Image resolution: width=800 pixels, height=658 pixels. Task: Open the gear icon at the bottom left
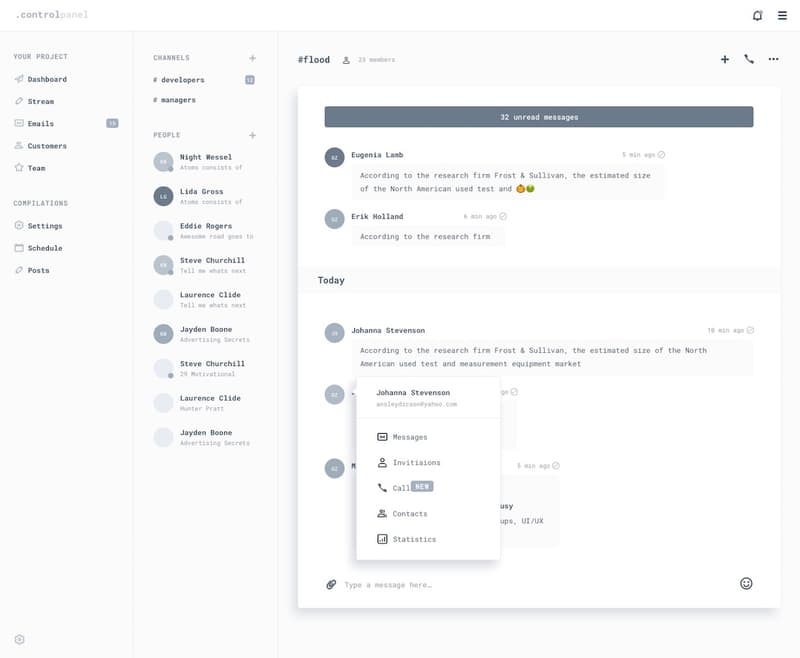(x=17, y=638)
